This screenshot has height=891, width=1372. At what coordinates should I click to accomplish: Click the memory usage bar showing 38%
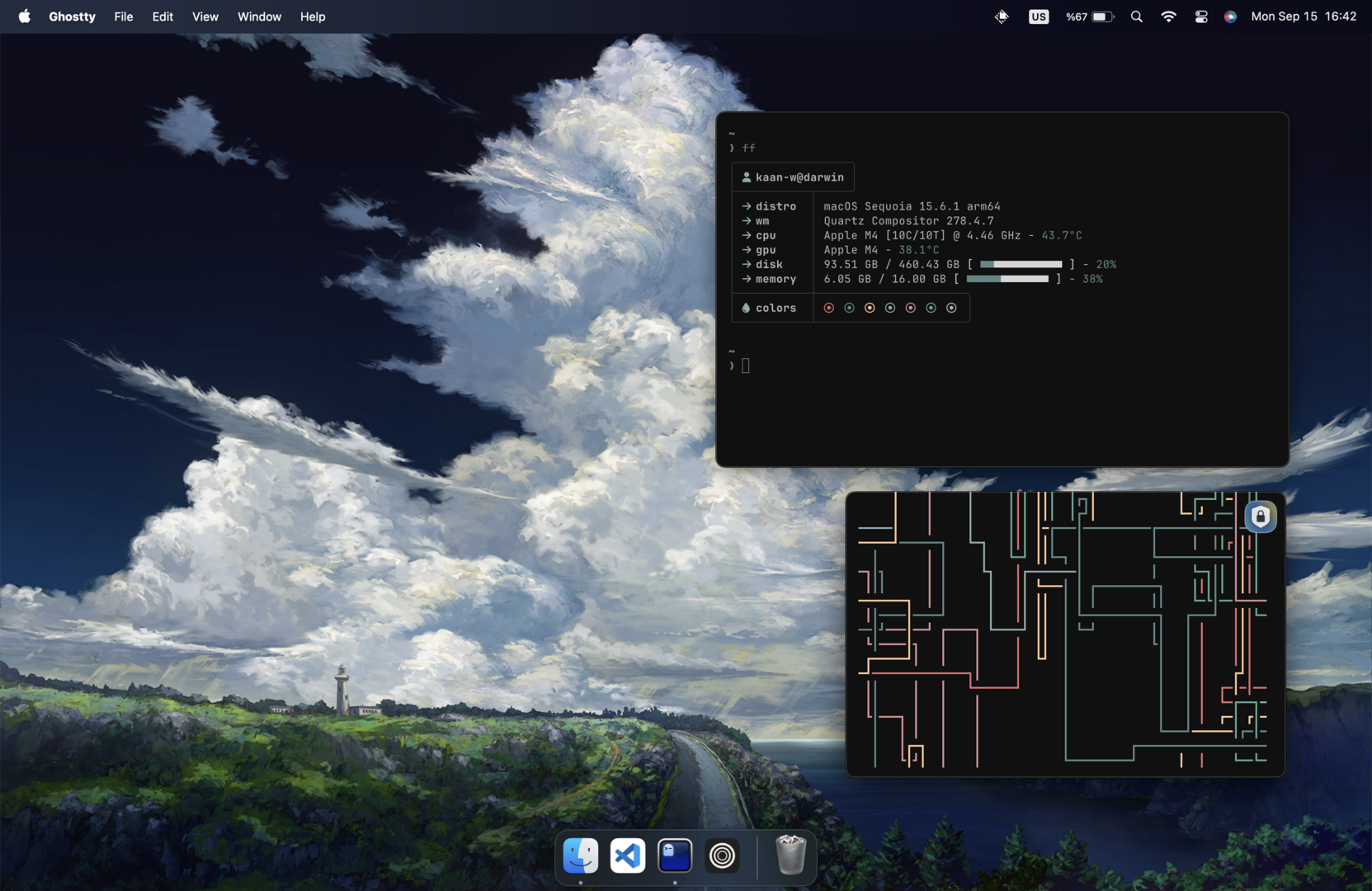(x=1007, y=279)
